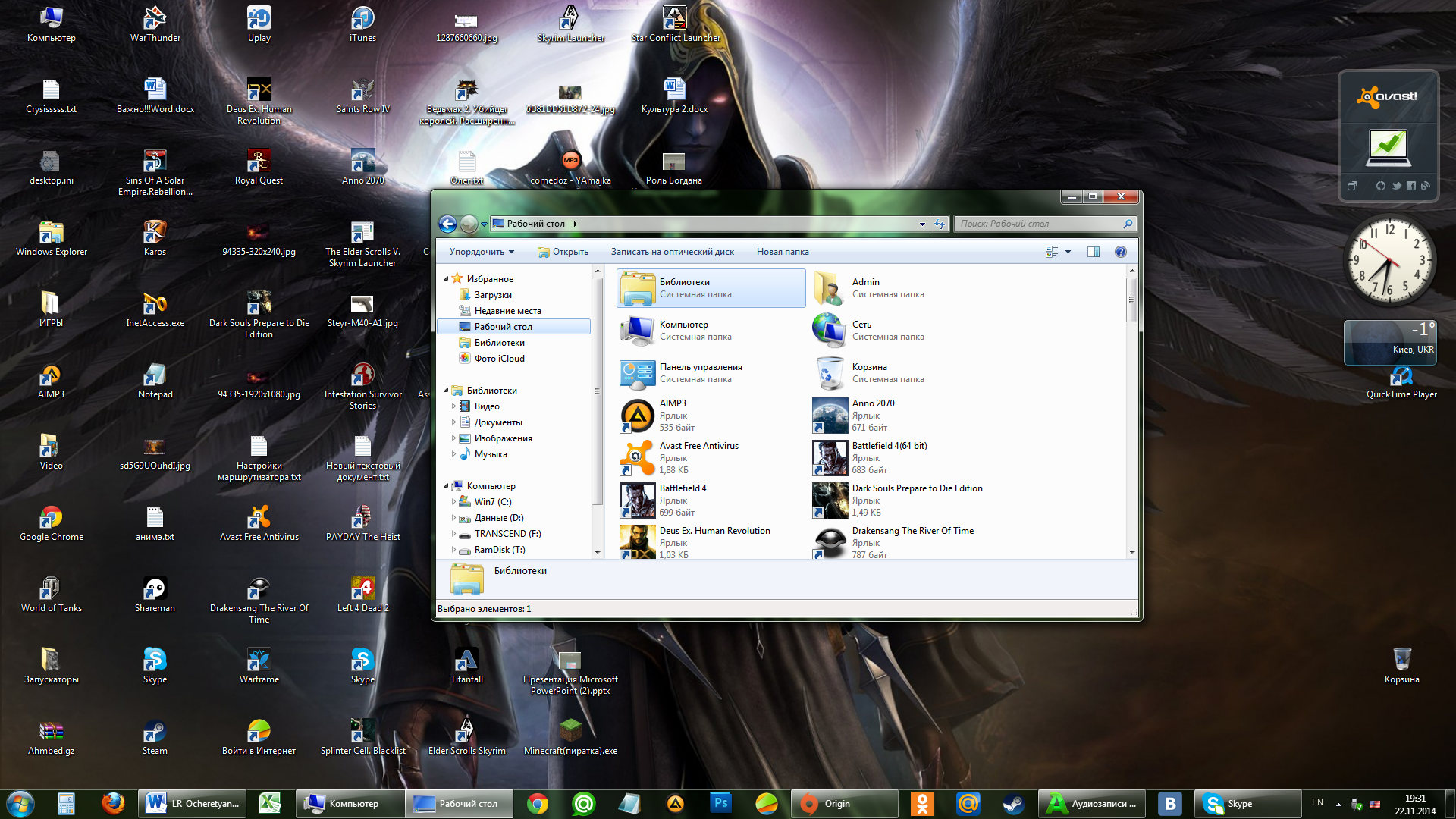The width and height of the screenshot is (1456, 819).
Task: Open recent pages dropdown arrow
Action: tap(484, 224)
